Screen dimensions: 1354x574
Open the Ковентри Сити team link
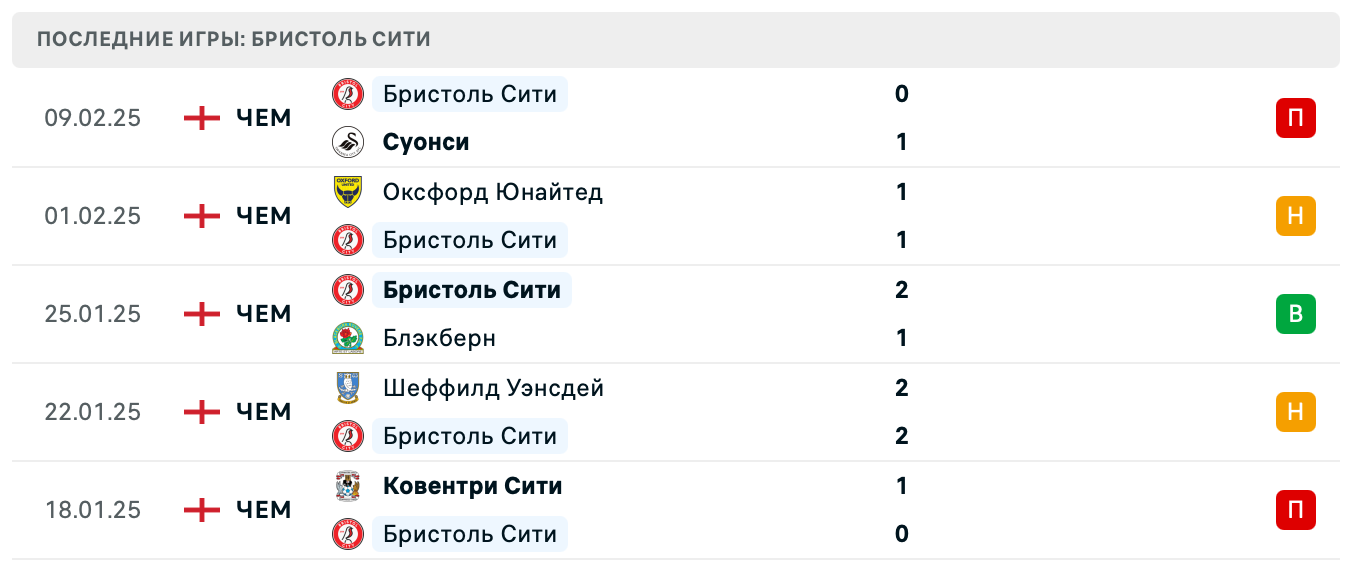coord(472,486)
